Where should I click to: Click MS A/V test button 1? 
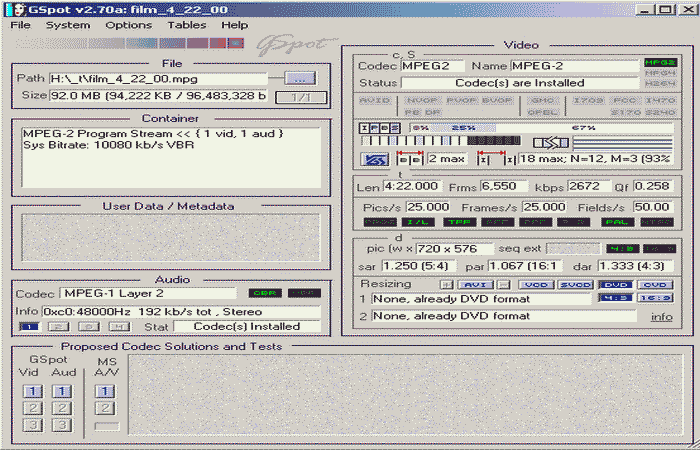coord(105,391)
